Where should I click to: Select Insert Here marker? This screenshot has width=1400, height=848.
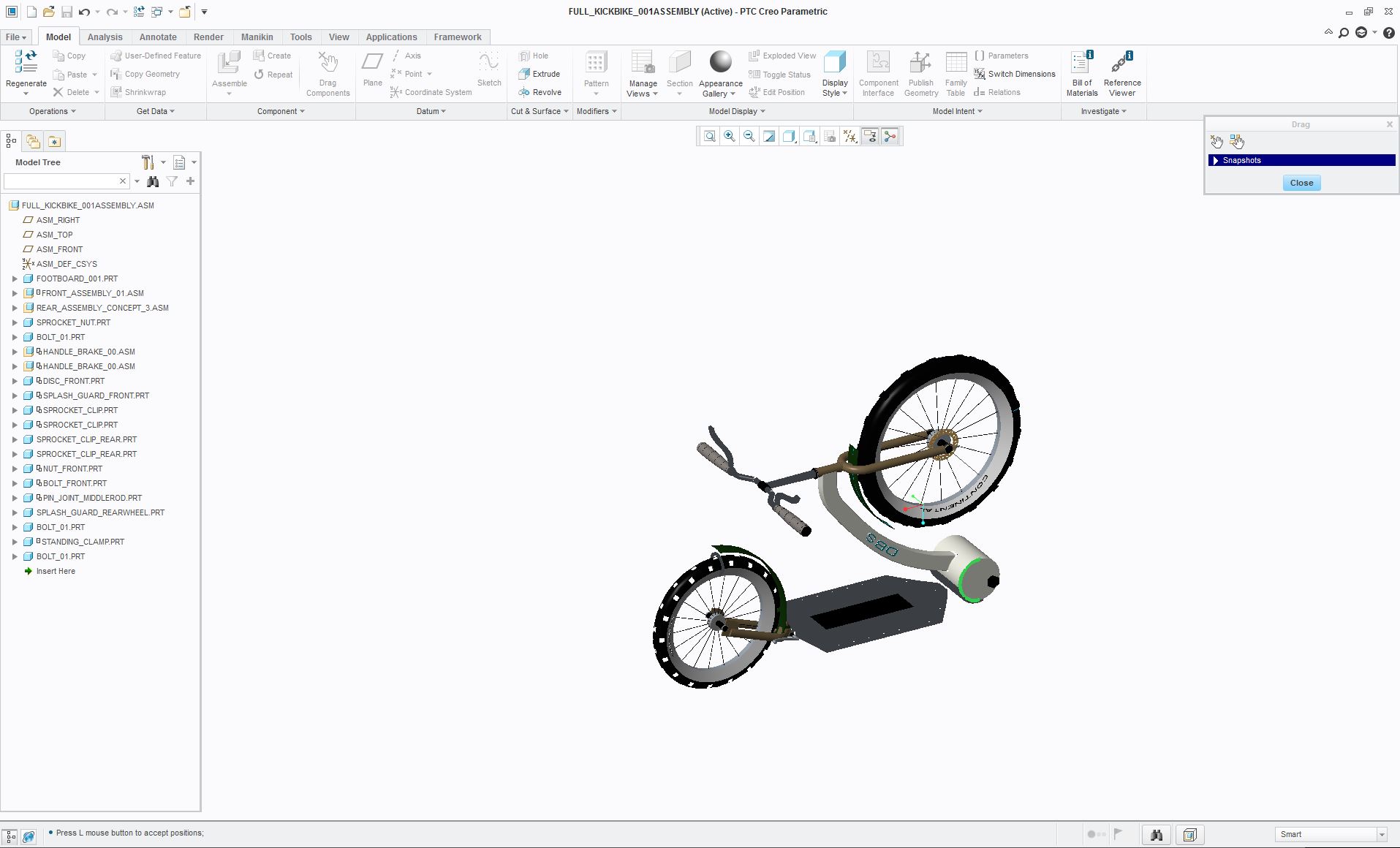coord(56,571)
